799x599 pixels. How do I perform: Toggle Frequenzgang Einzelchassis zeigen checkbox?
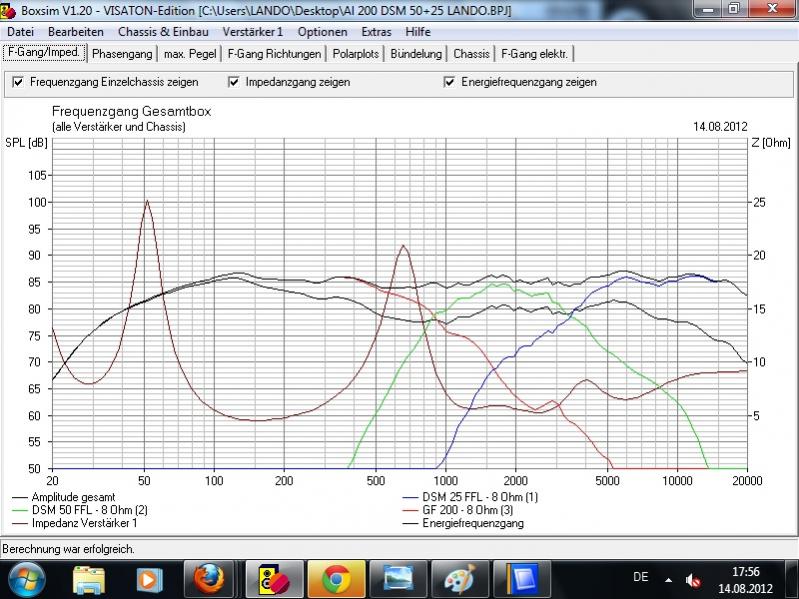tap(18, 82)
